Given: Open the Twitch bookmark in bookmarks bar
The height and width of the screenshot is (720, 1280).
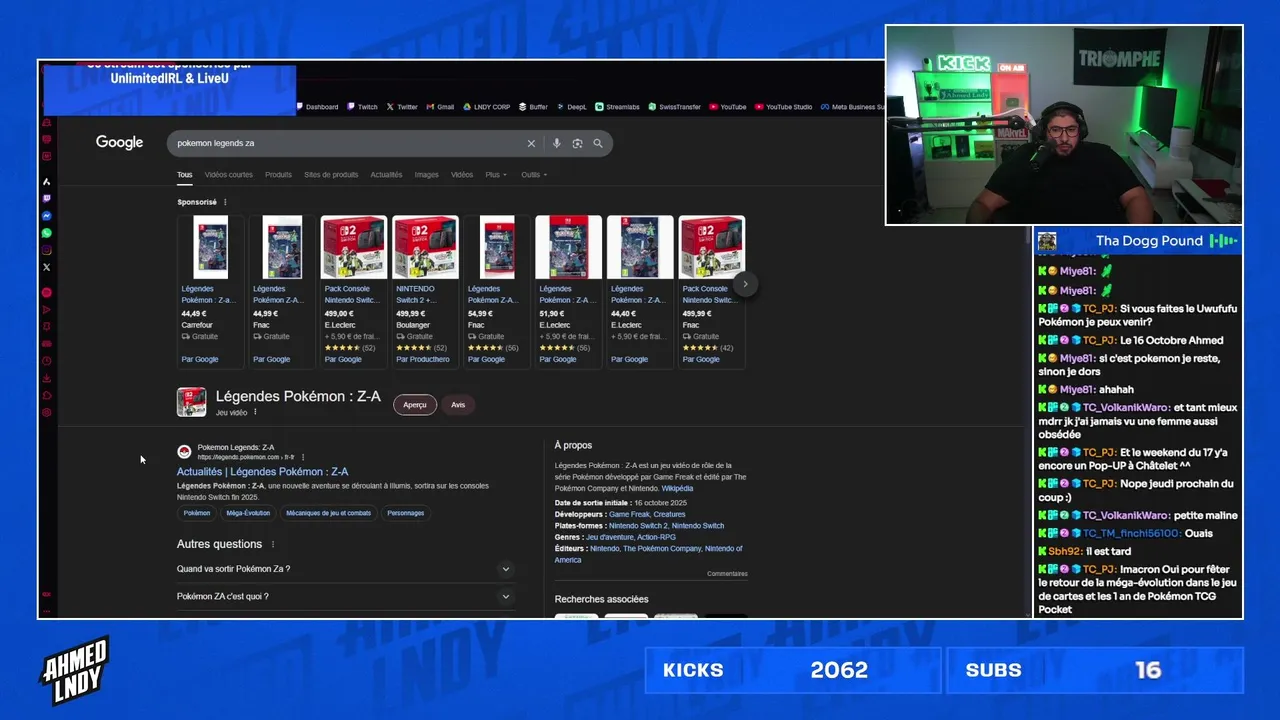Looking at the screenshot, I should click(x=363, y=107).
